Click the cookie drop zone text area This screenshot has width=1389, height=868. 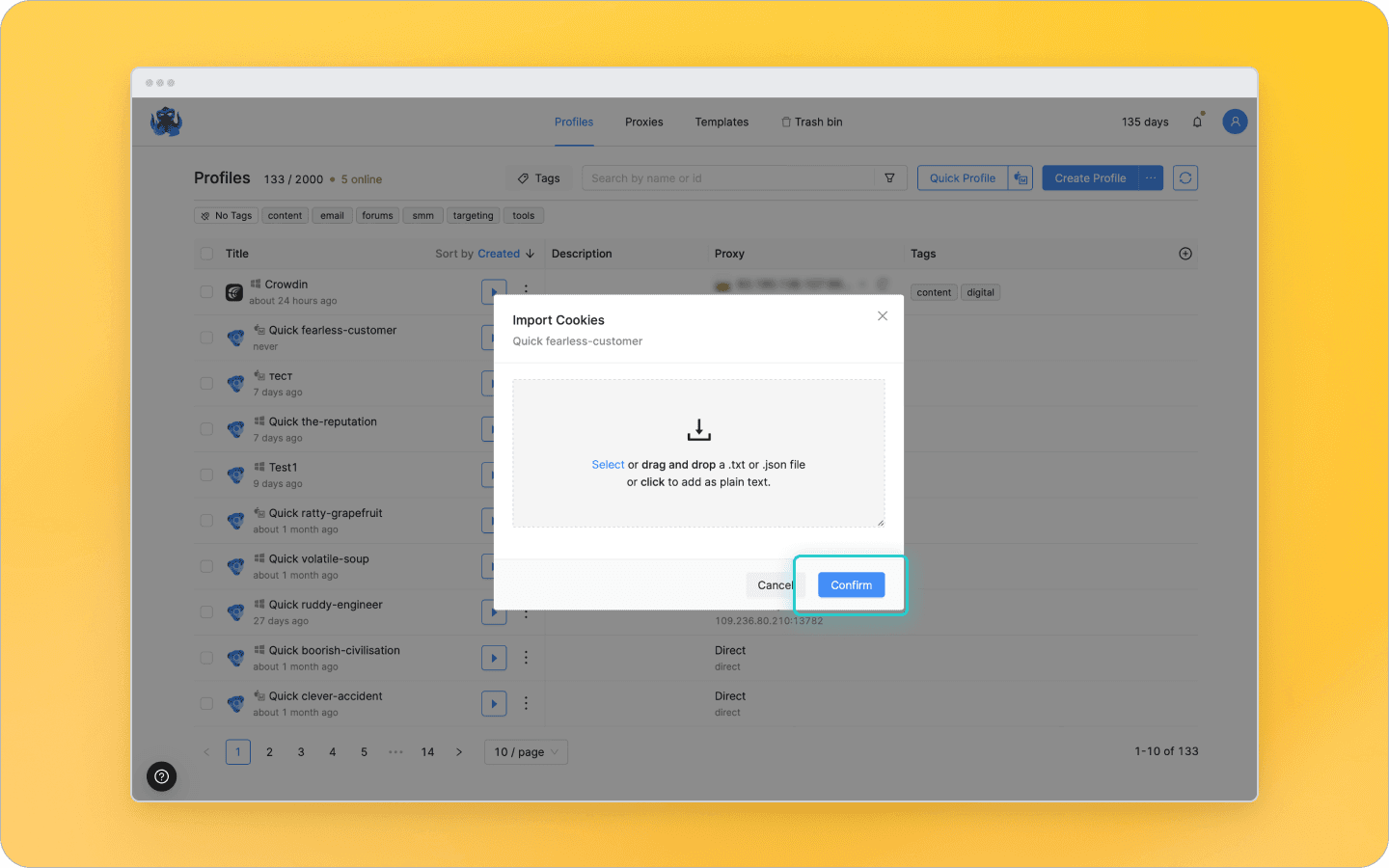[x=698, y=453]
